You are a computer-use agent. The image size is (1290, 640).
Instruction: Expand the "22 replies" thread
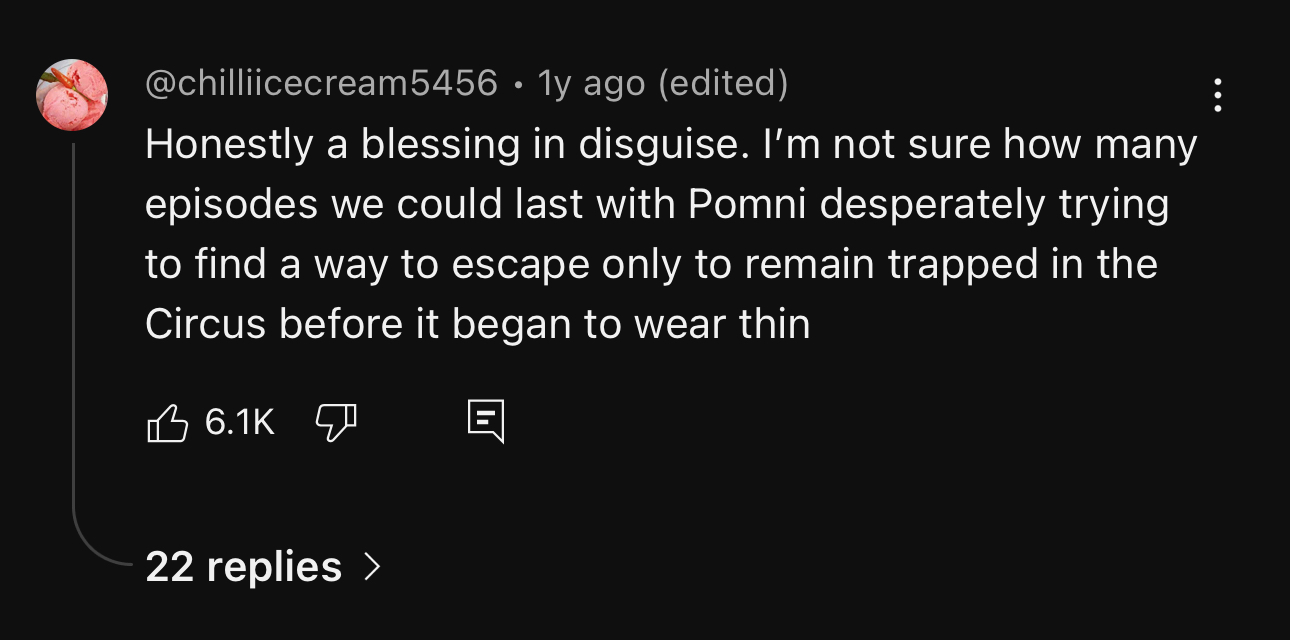pyautogui.click(x=243, y=567)
